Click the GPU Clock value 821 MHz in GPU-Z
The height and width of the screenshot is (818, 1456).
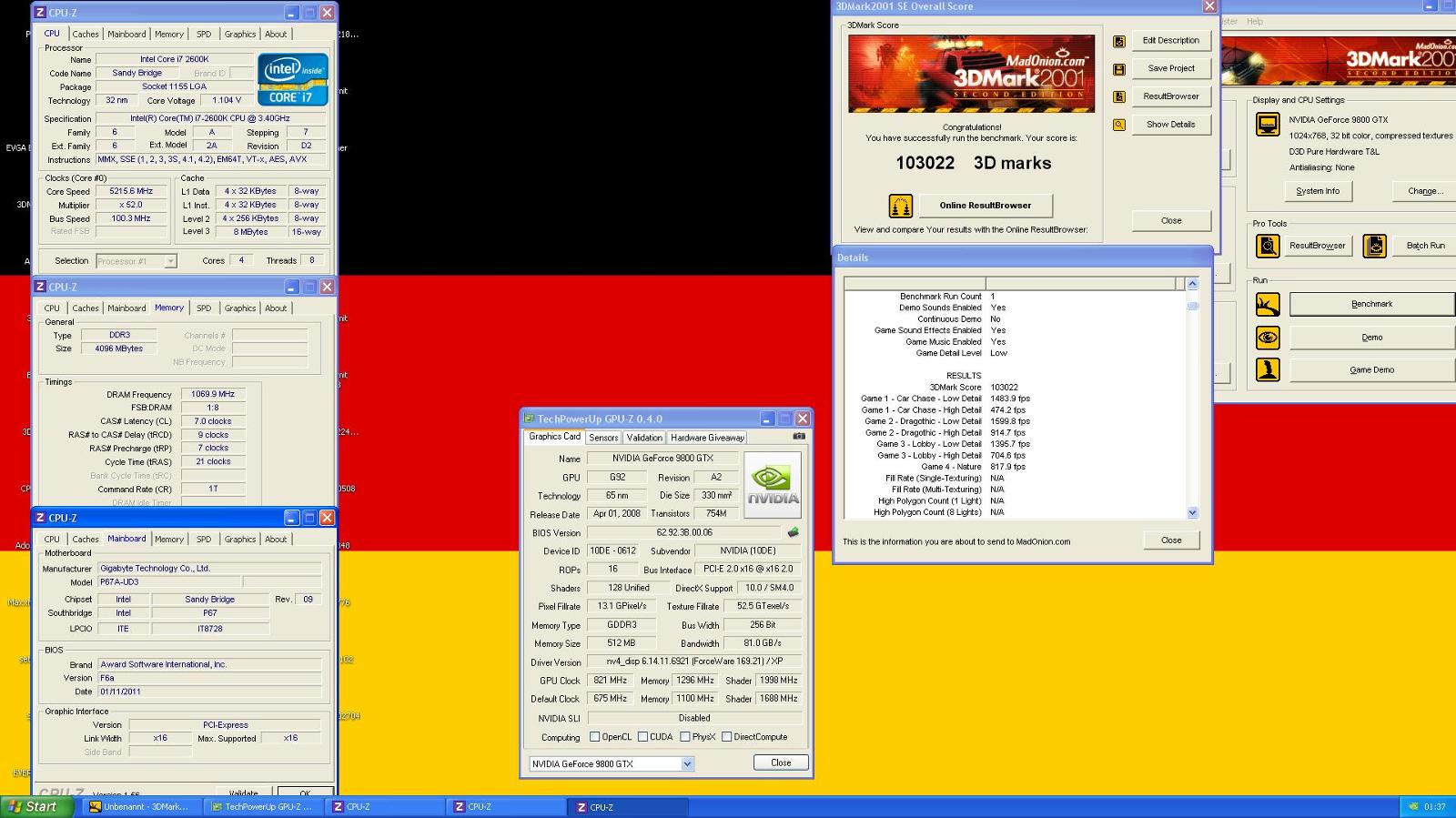click(610, 681)
